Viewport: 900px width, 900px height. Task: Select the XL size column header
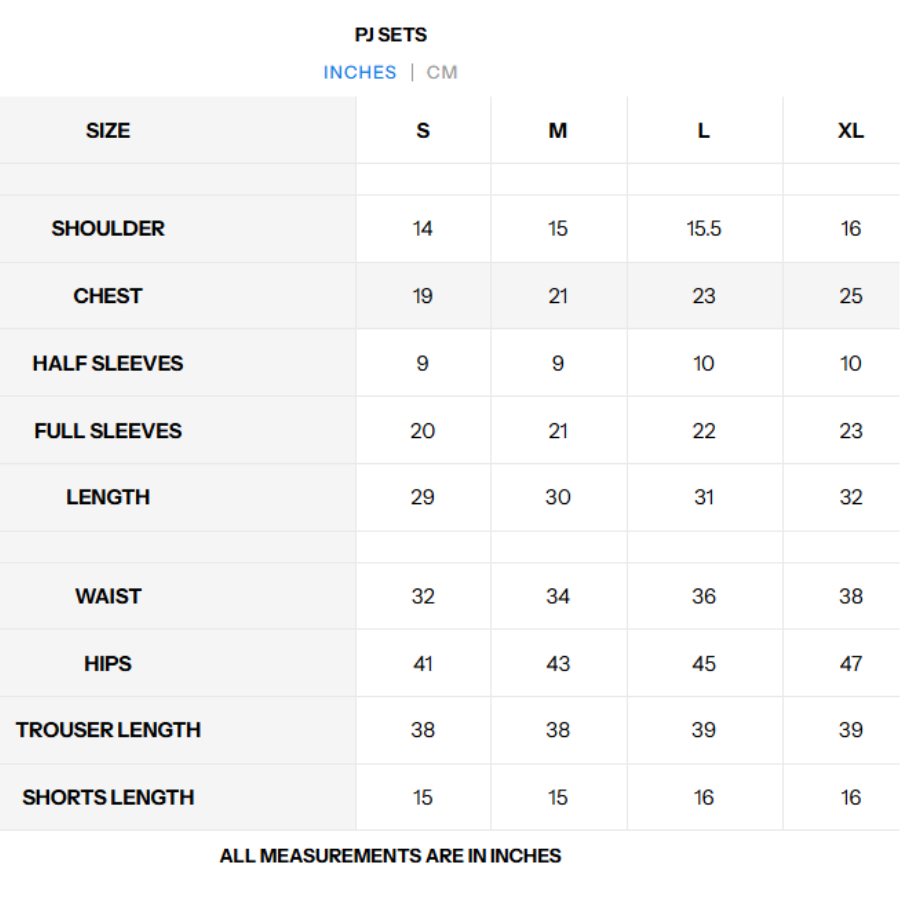[851, 131]
